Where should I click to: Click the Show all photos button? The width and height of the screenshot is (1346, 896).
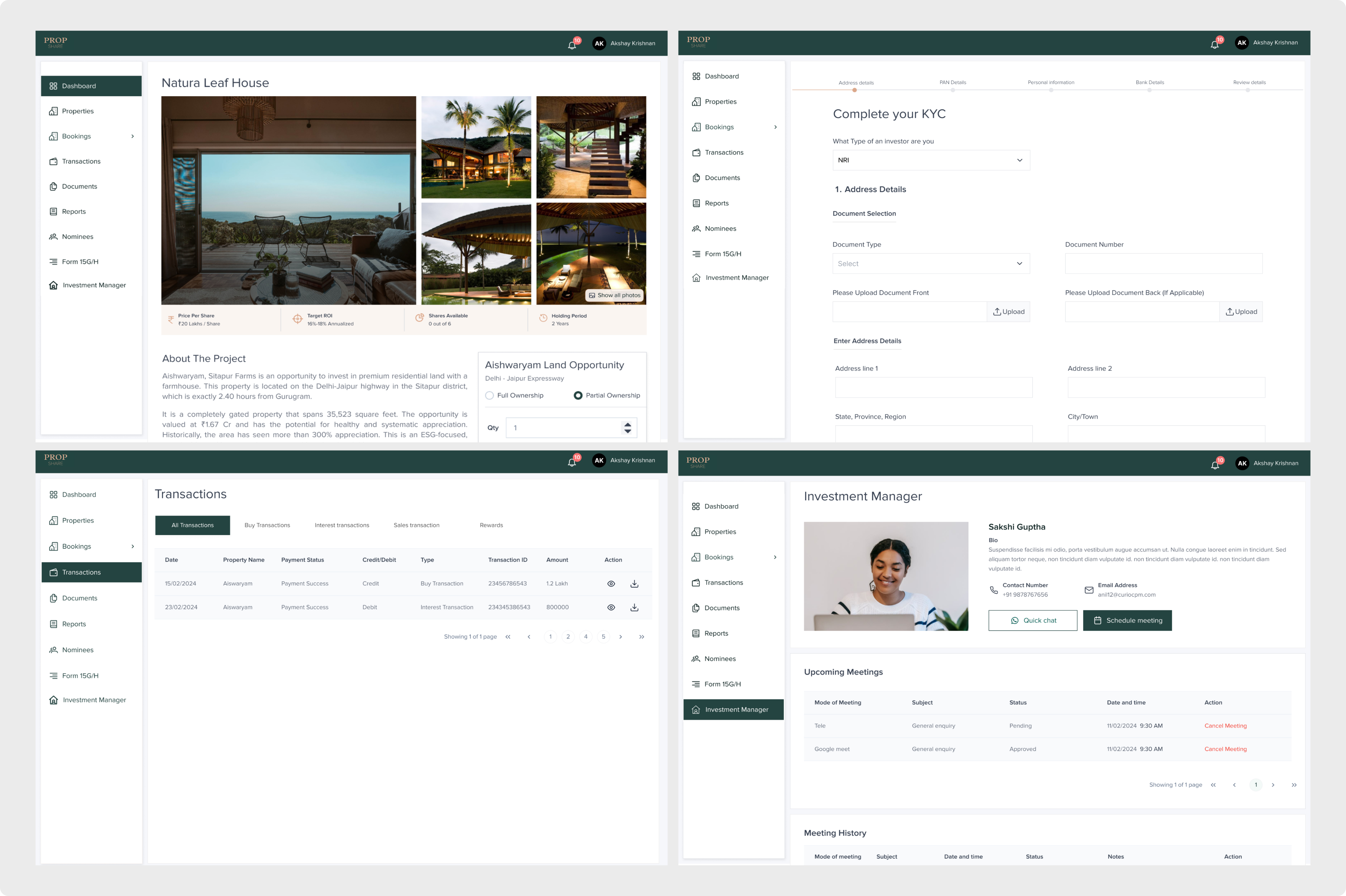615,295
